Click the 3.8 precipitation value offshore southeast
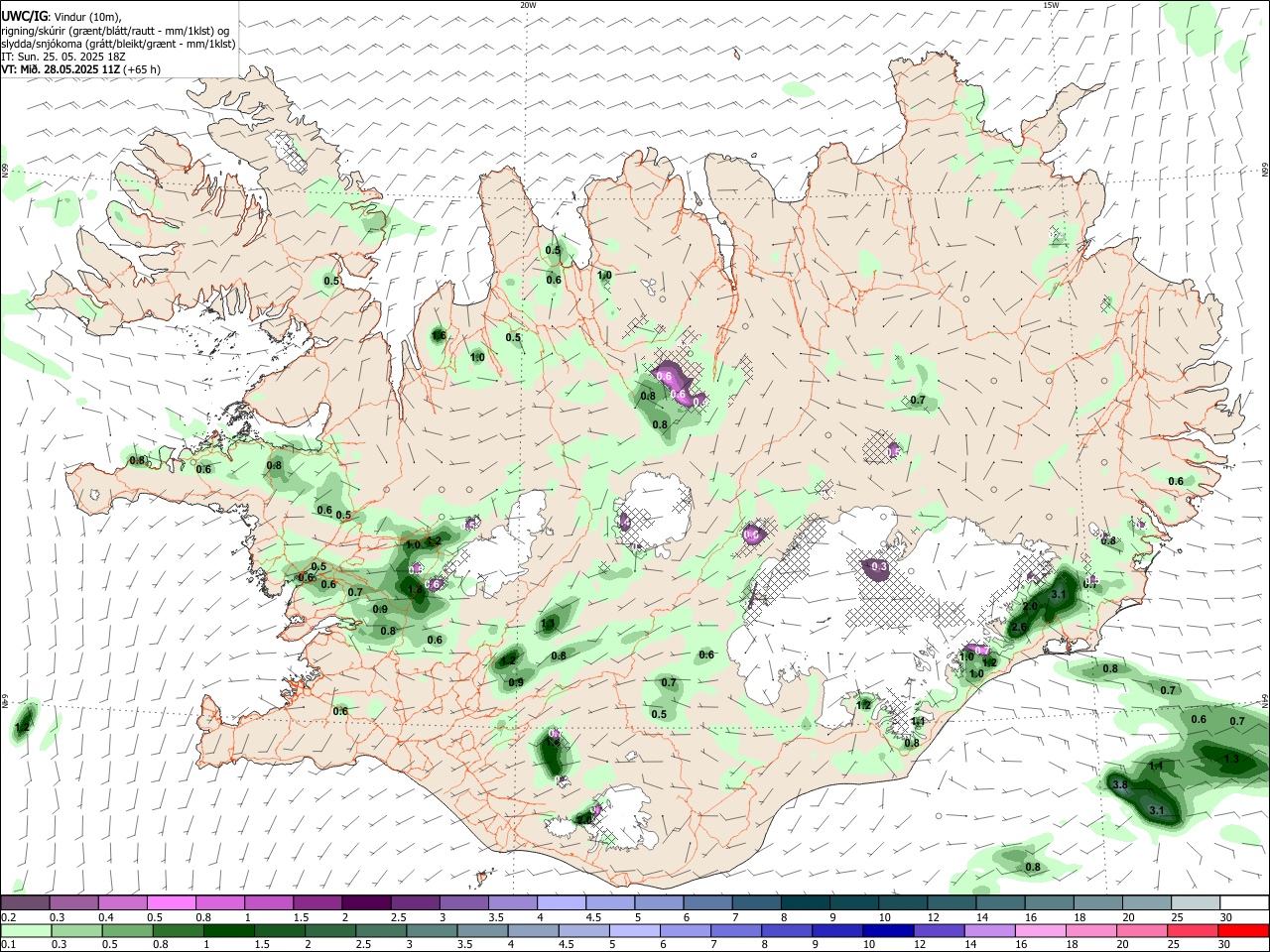The width and height of the screenshot is (1270, 952). tap(1120, 784)
